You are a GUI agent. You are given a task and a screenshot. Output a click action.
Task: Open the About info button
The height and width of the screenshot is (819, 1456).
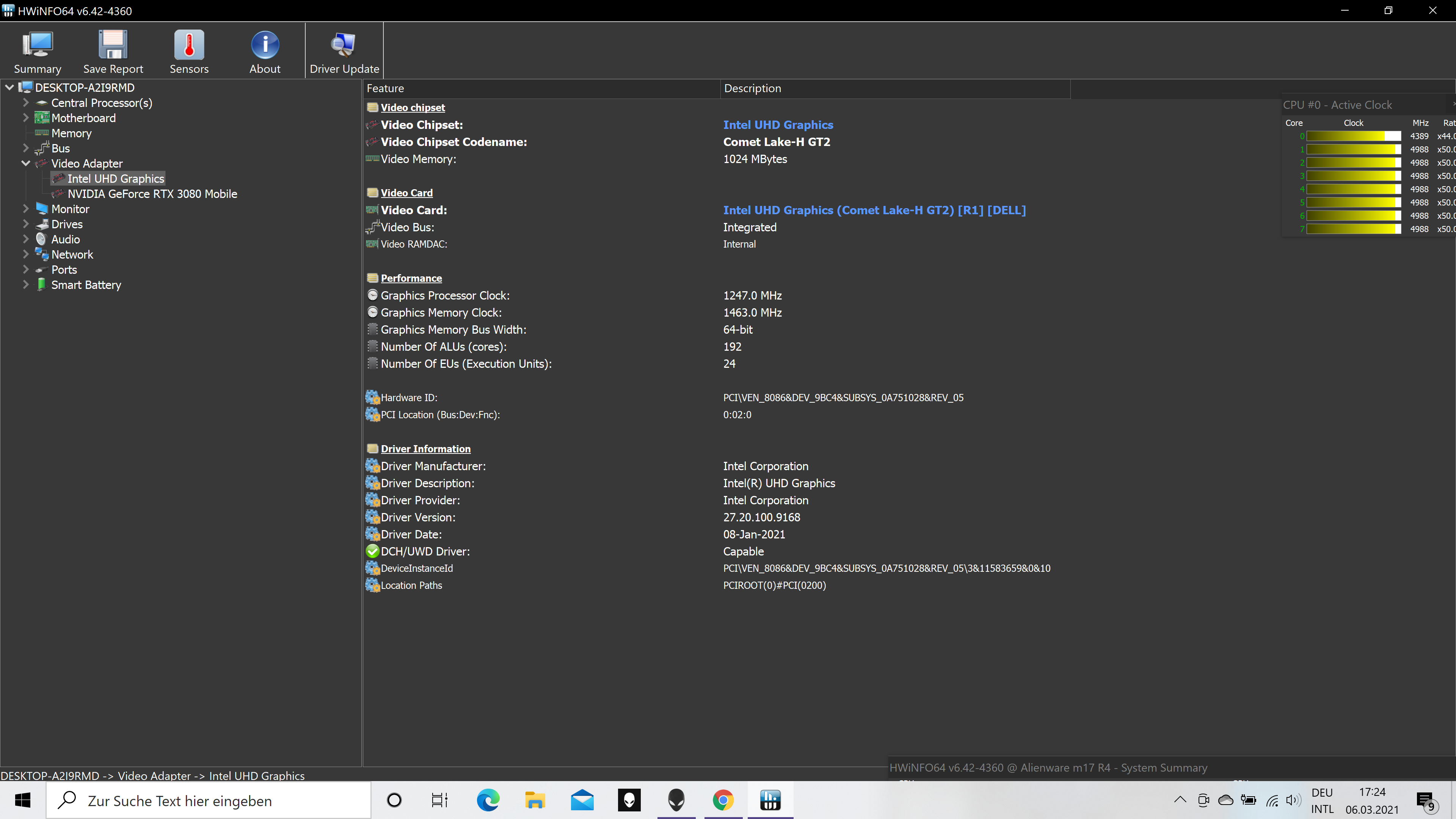(x=265, y=52)
